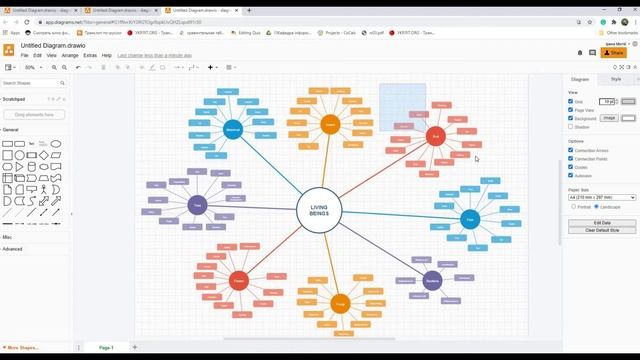Bookmark this page with star icon
This screenshot has height=360, width=640.
coord(589,22)
